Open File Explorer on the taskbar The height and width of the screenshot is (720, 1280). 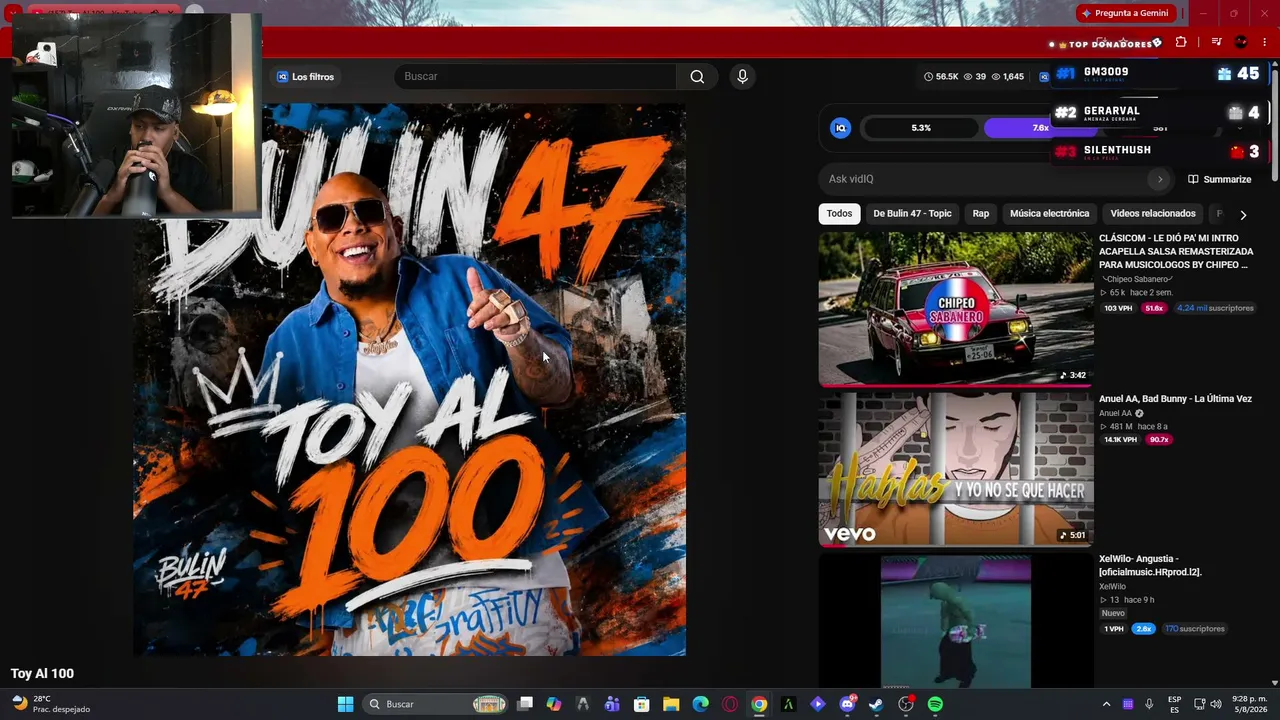[x=671, y=704]
